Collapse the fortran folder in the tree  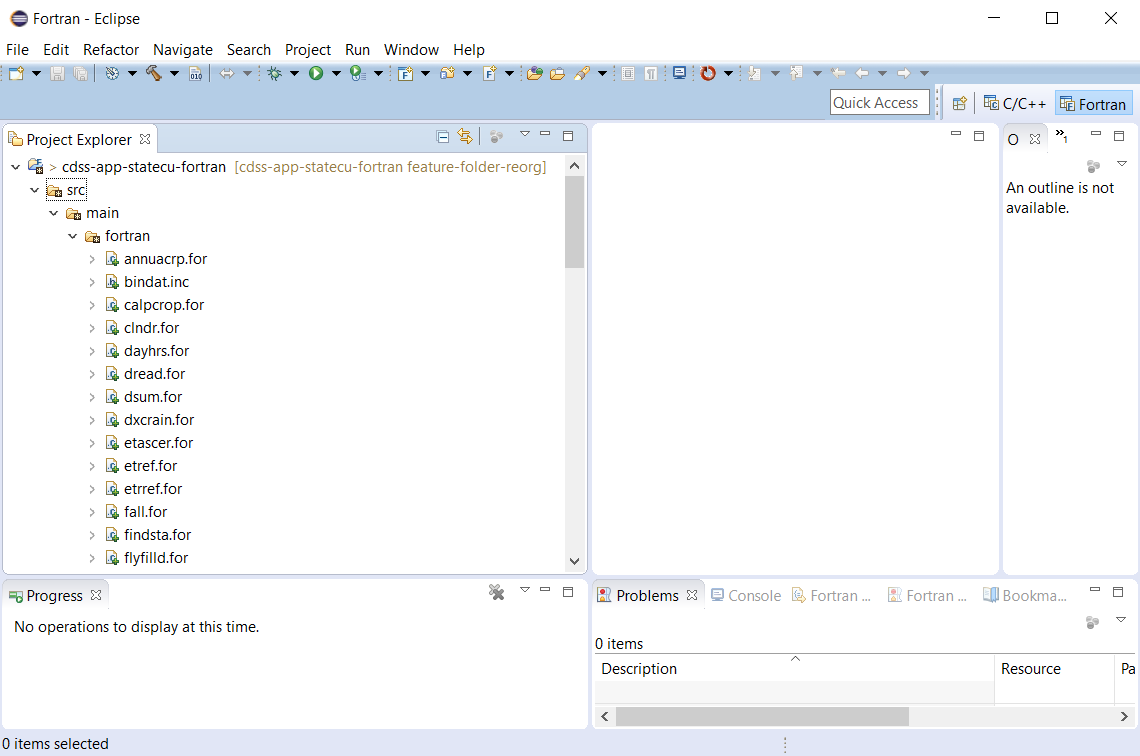pyautogui.click(x=72, y=236)
